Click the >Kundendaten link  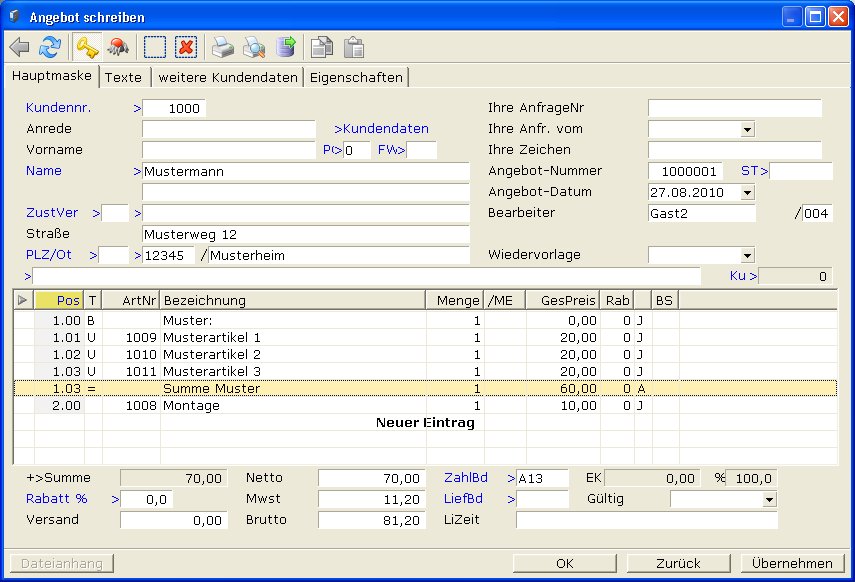tap(381, 129)
